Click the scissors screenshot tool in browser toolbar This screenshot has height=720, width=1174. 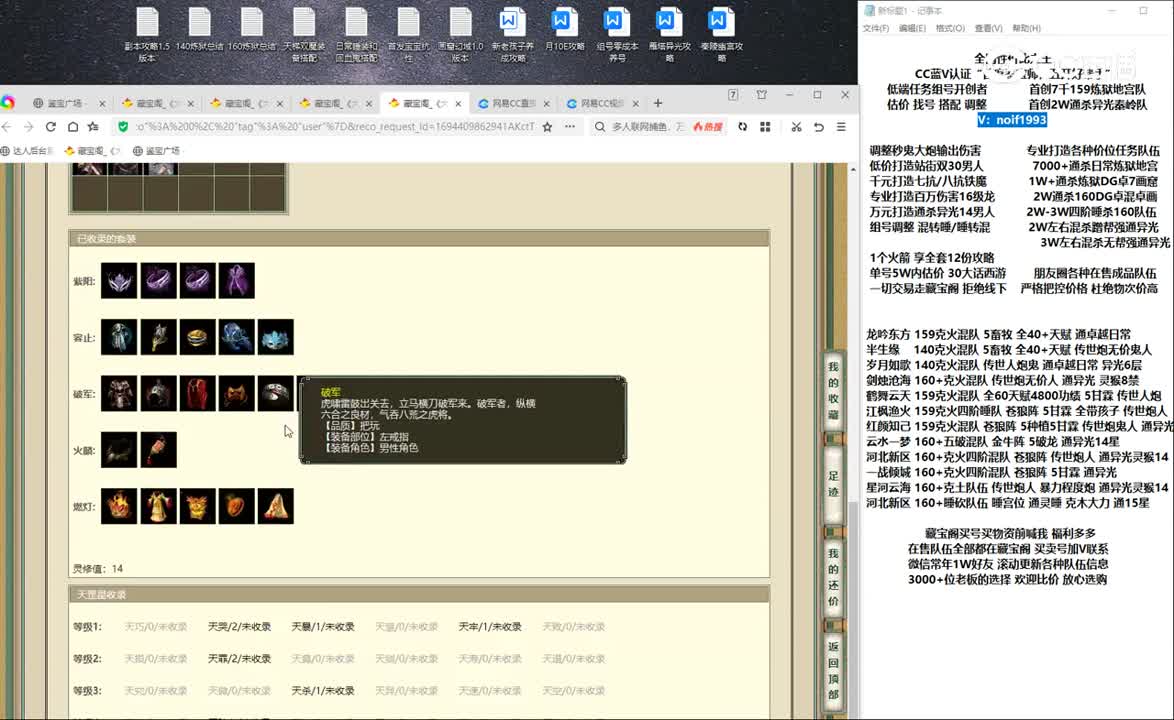pyautogui.click(x=796, y=127)
